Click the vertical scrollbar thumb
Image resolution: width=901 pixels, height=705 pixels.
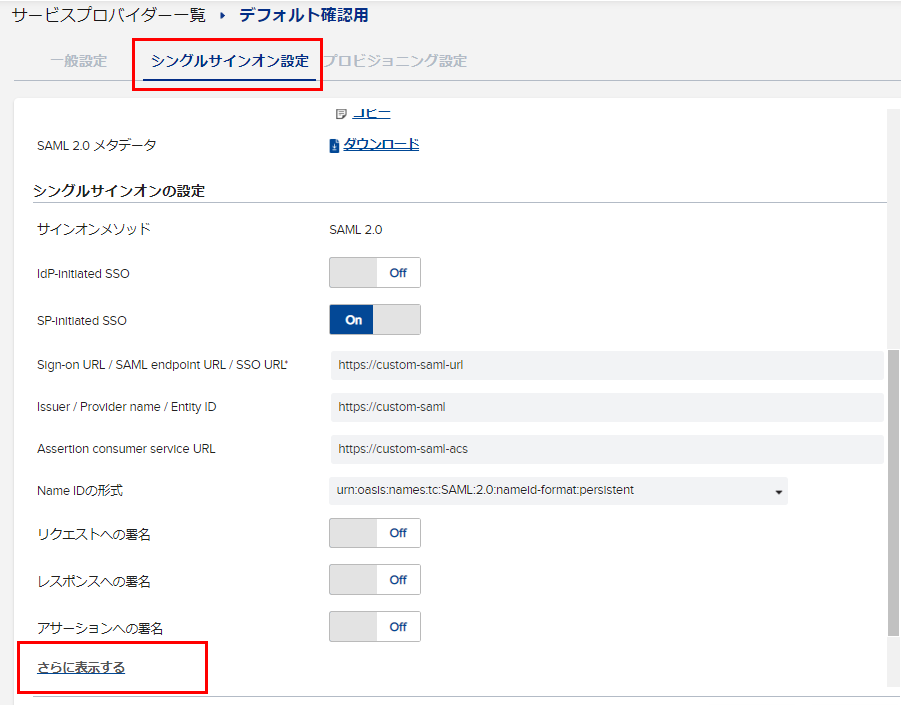893,493
